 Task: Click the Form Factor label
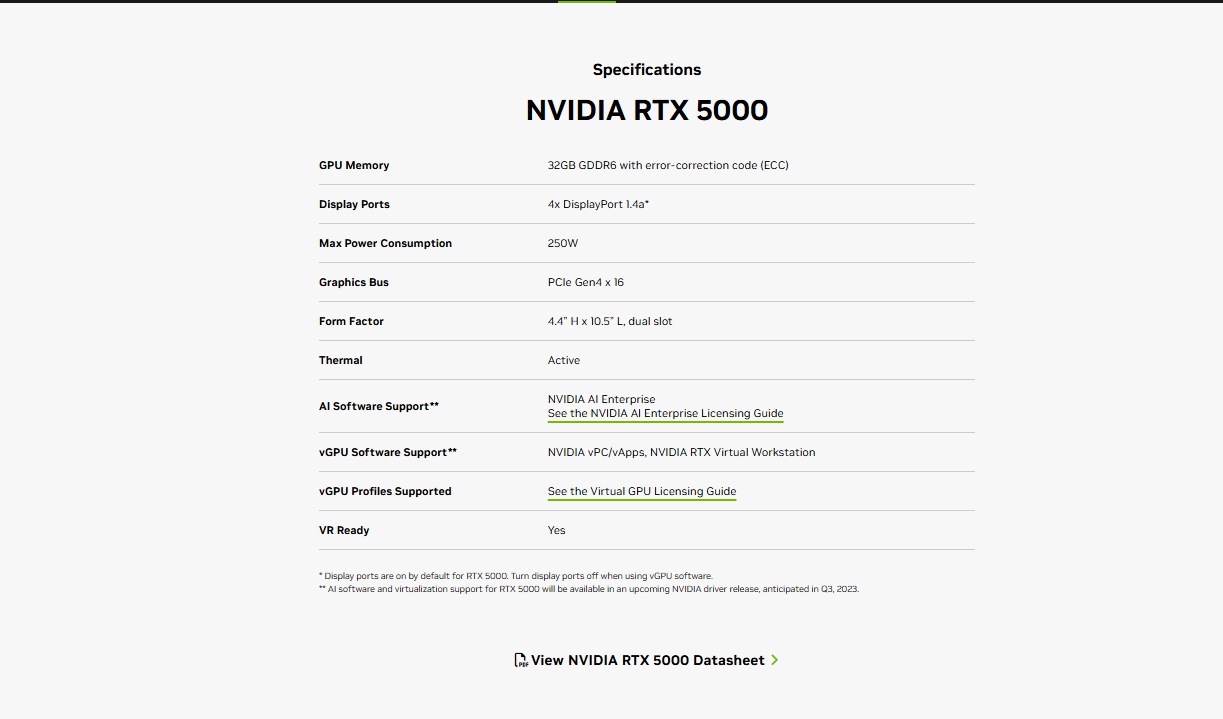pyautogui.click(x=351, y=321)
